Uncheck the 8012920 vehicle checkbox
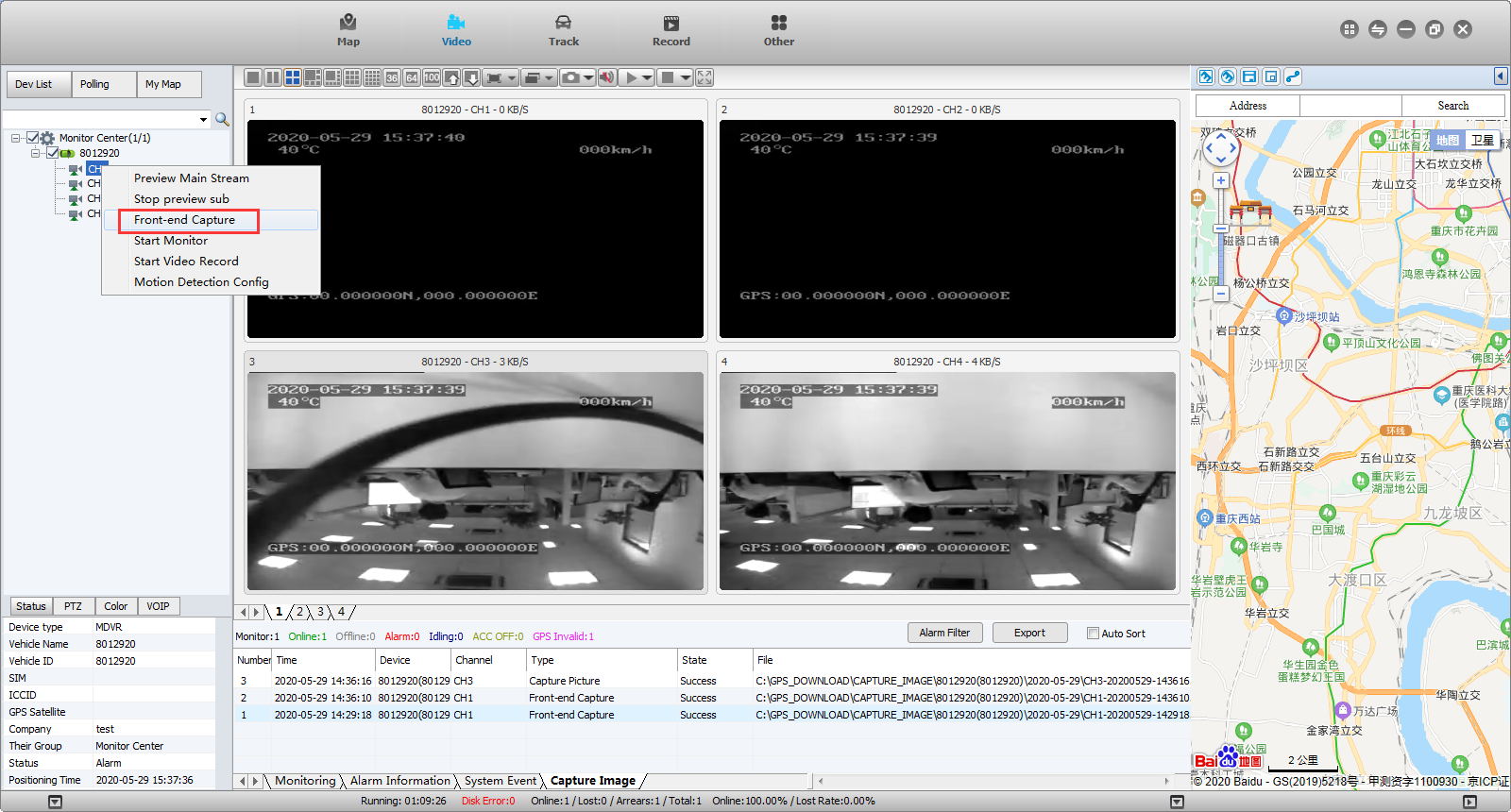This screenshot has width=1511, height=812. tap(52, 153)
